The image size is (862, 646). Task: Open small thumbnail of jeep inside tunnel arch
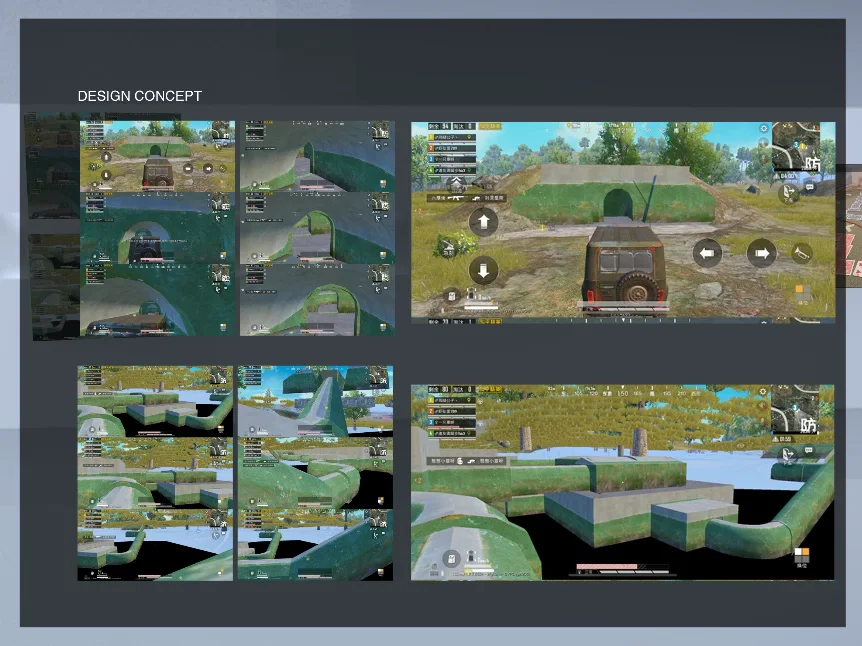pos(157,228)
